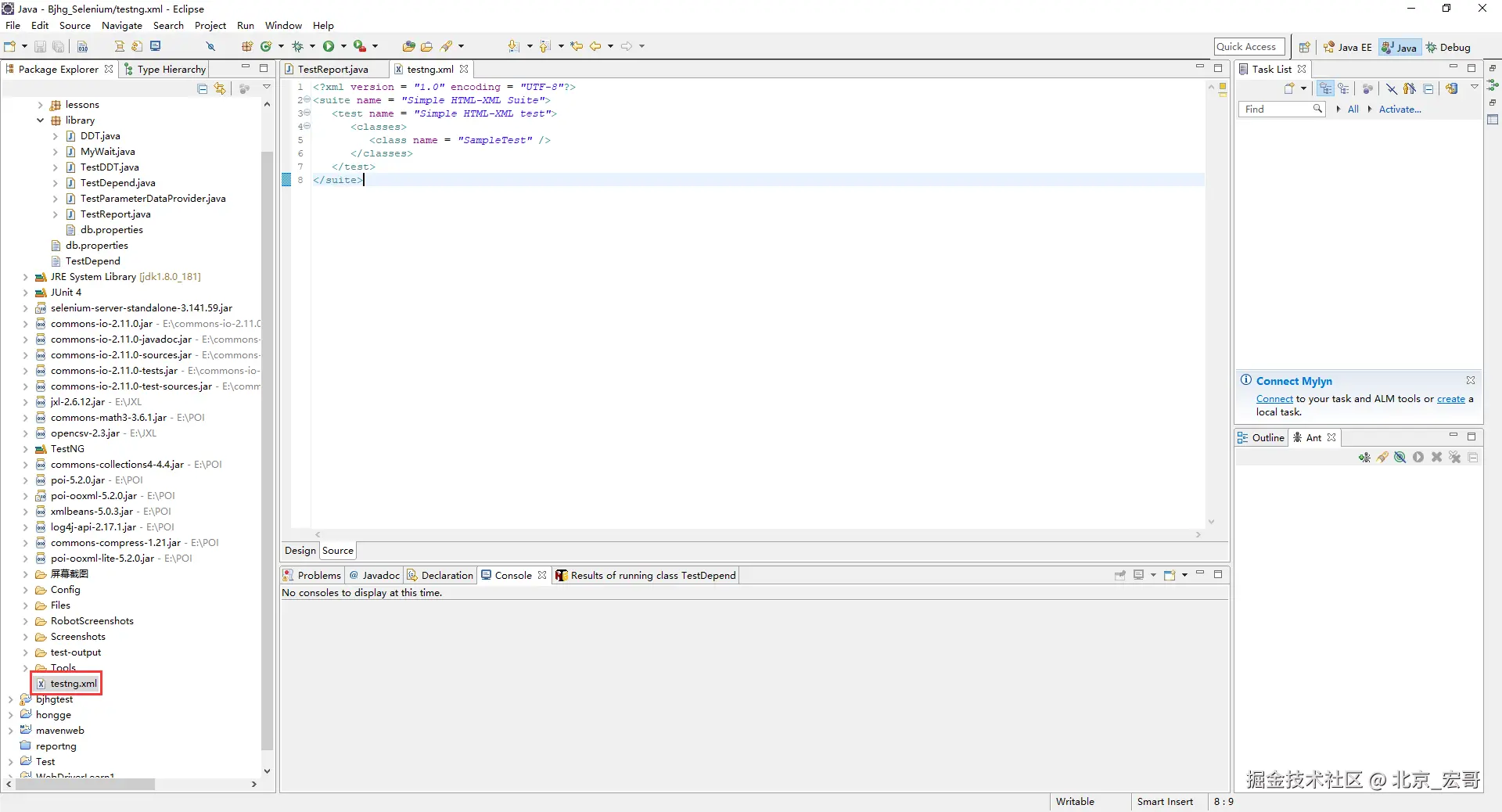
Task: Expand the lessons package node
Action: pos(41,105)
